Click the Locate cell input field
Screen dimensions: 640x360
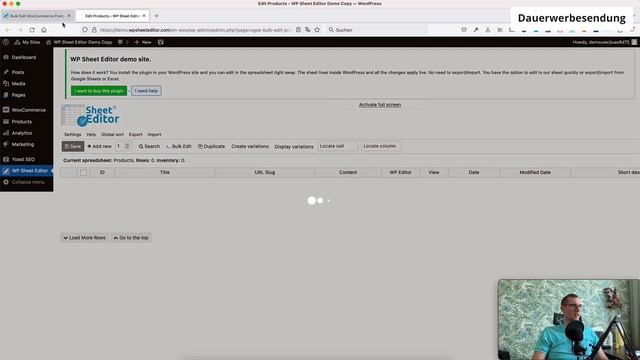pyautogui.click(x=338, y=146)
